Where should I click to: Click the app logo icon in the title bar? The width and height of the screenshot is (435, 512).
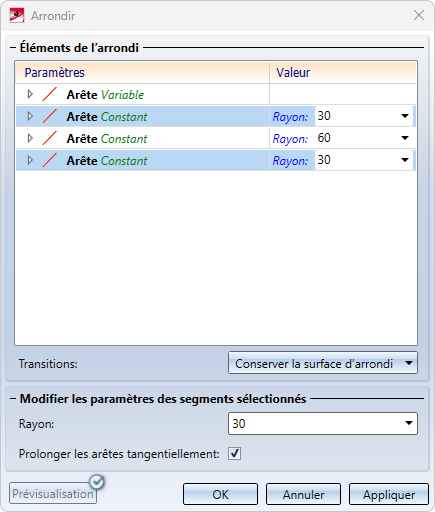17,15
